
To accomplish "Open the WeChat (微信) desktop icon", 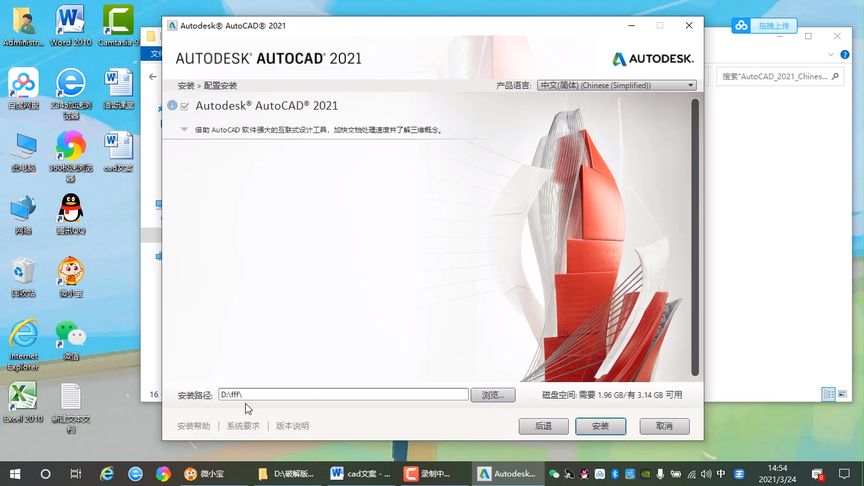I will click(x=71, y=340).
